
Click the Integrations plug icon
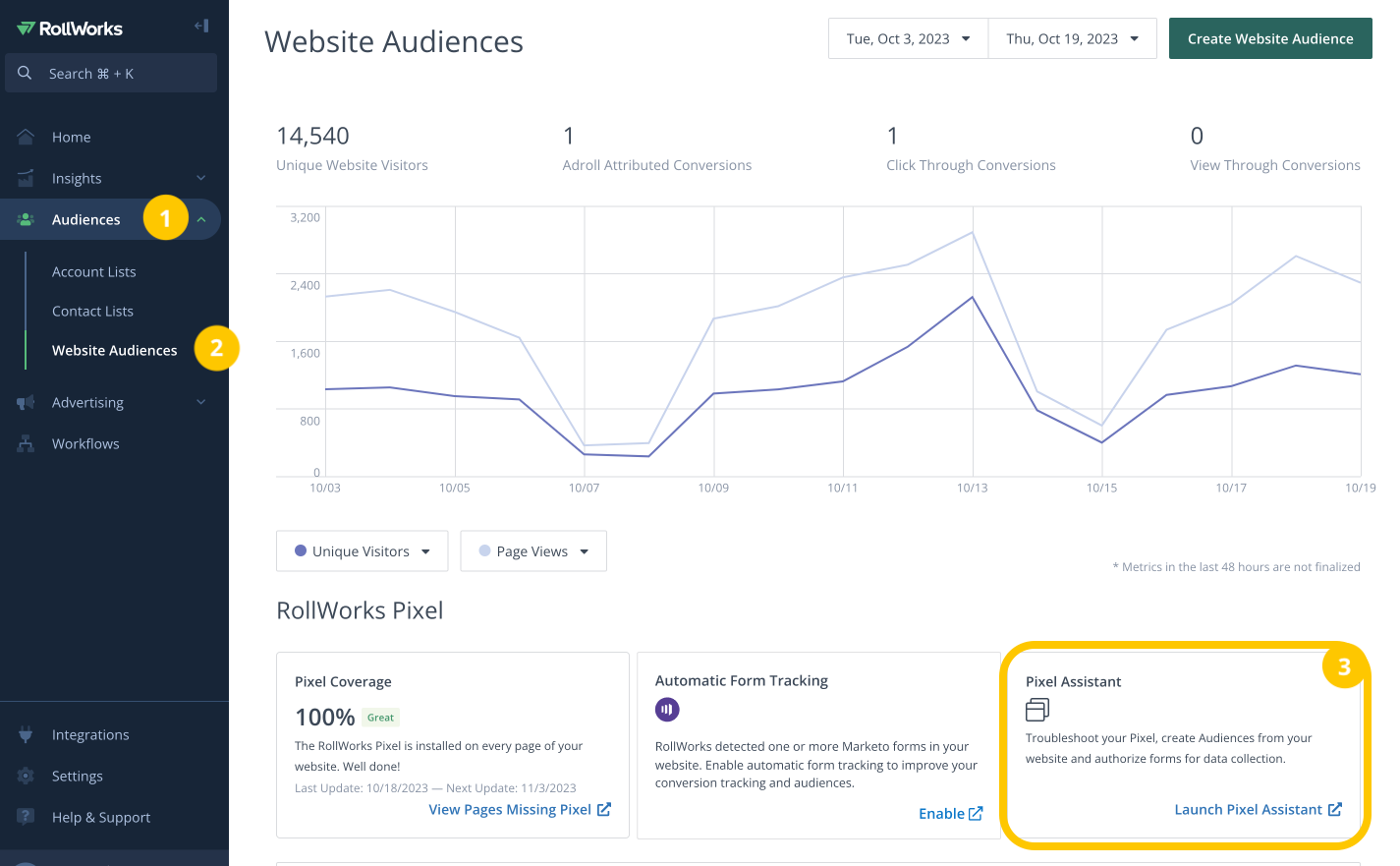tap(26, 734)
